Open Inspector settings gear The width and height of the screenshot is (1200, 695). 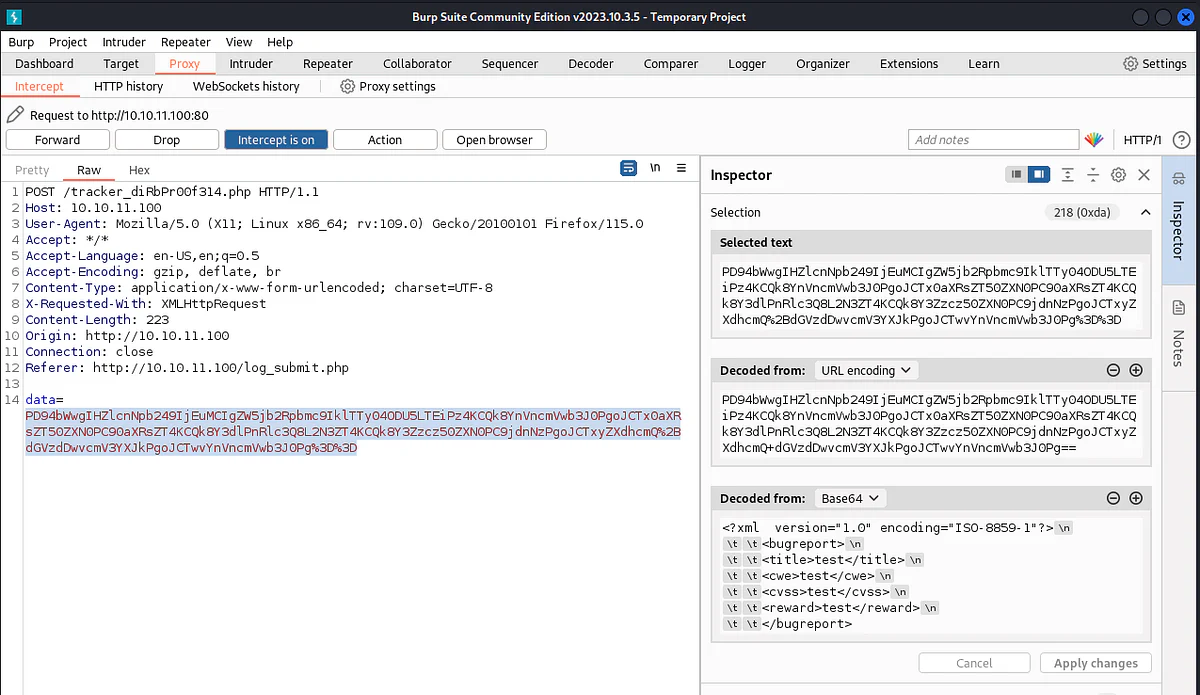1119,175
